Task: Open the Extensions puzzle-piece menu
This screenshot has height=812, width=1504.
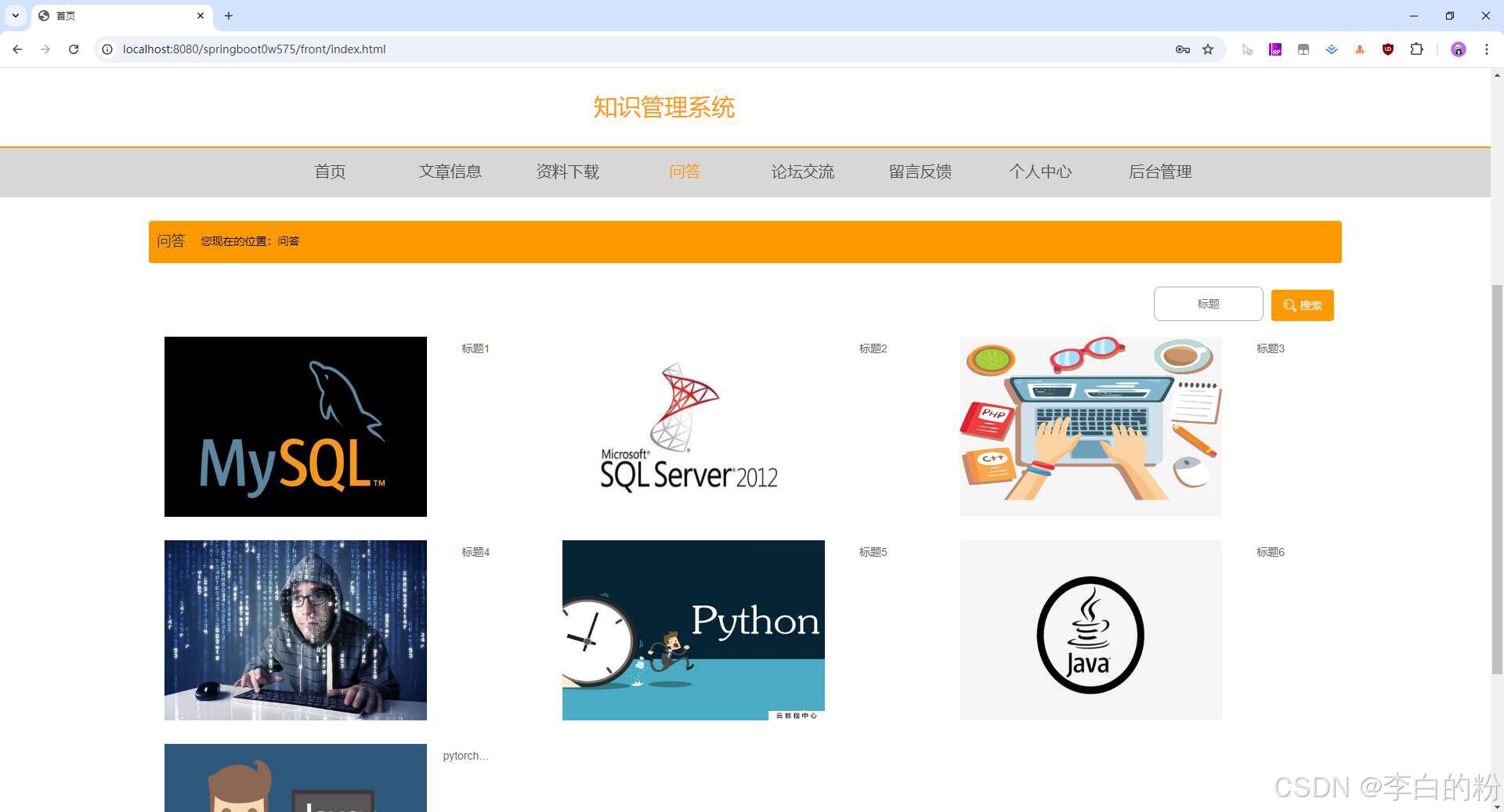Action: (1416, 49)
